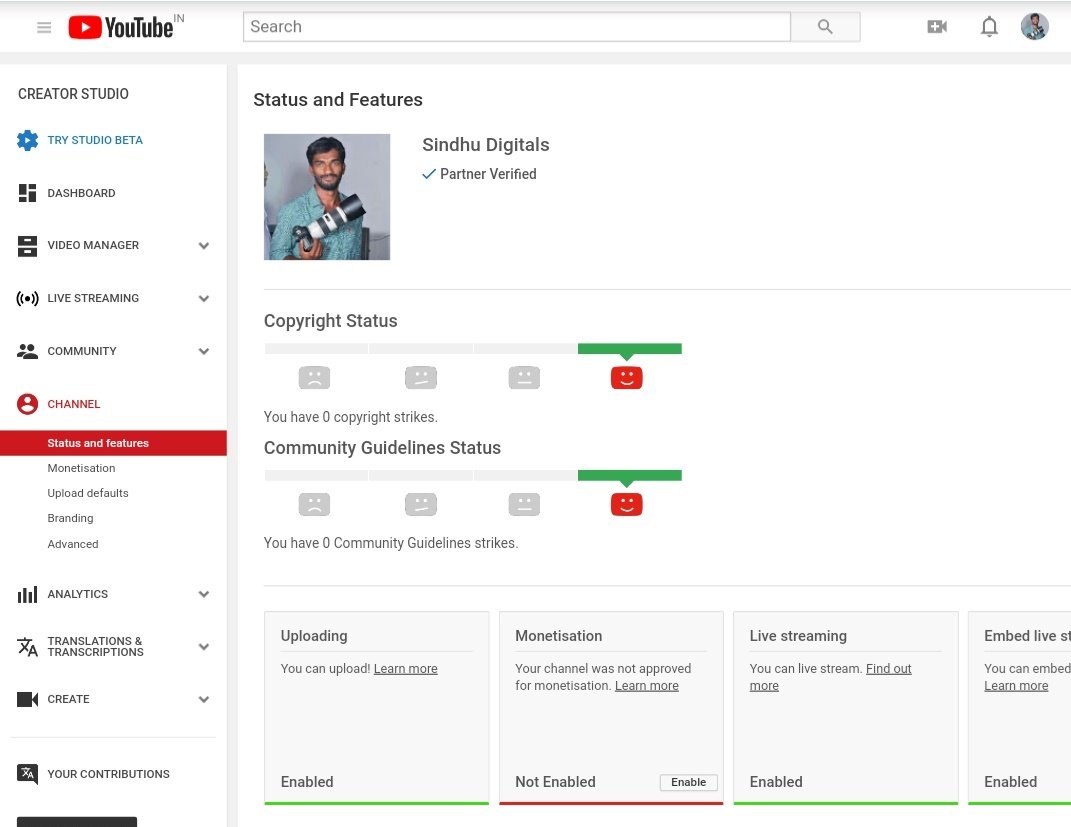Screen dimensions: 1071x827
Task: Click the green Community Guidelines bar segment
Action: pyautogui.click(x=630, y=475)
